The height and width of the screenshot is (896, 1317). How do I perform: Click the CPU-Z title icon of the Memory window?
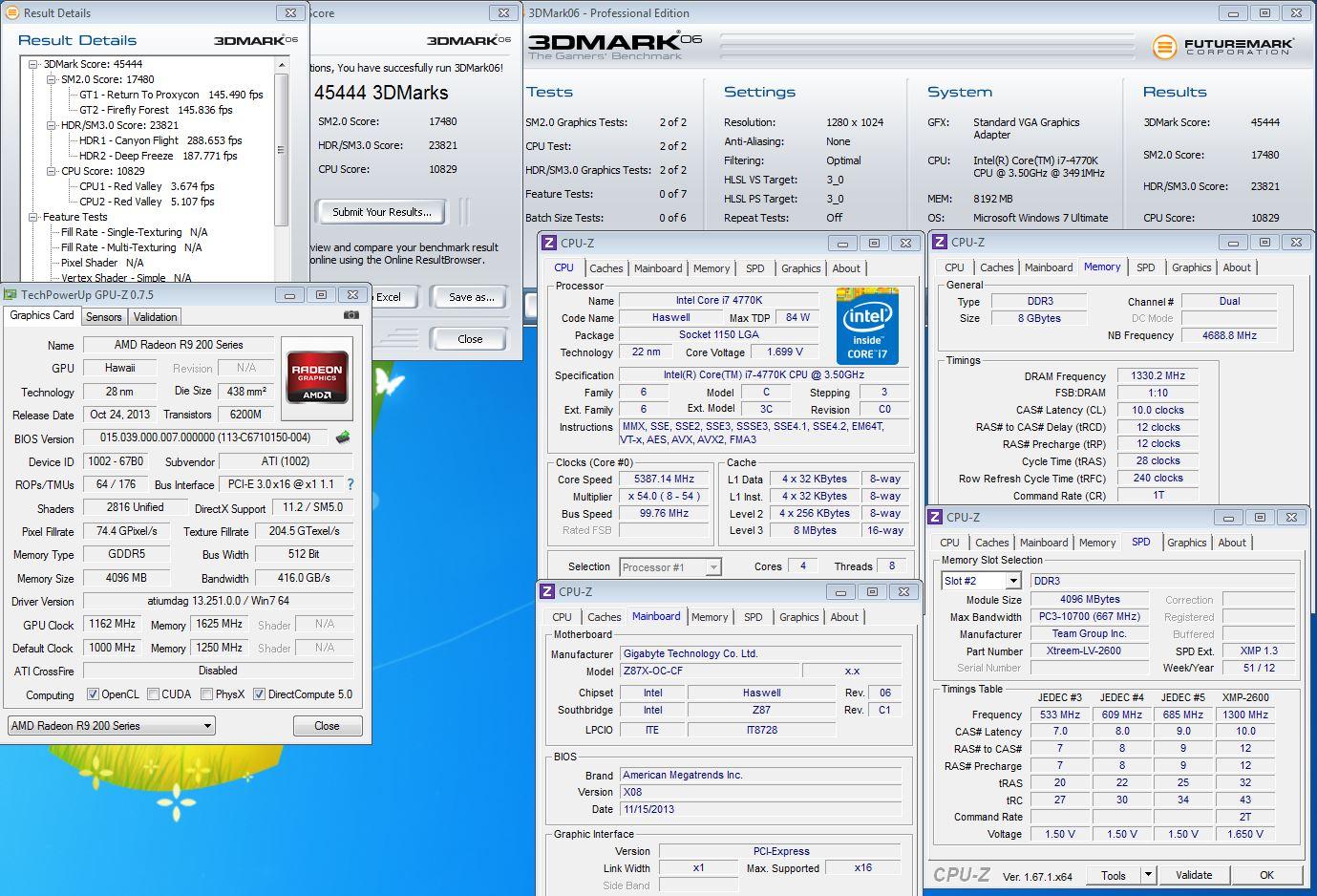[940, 243]
